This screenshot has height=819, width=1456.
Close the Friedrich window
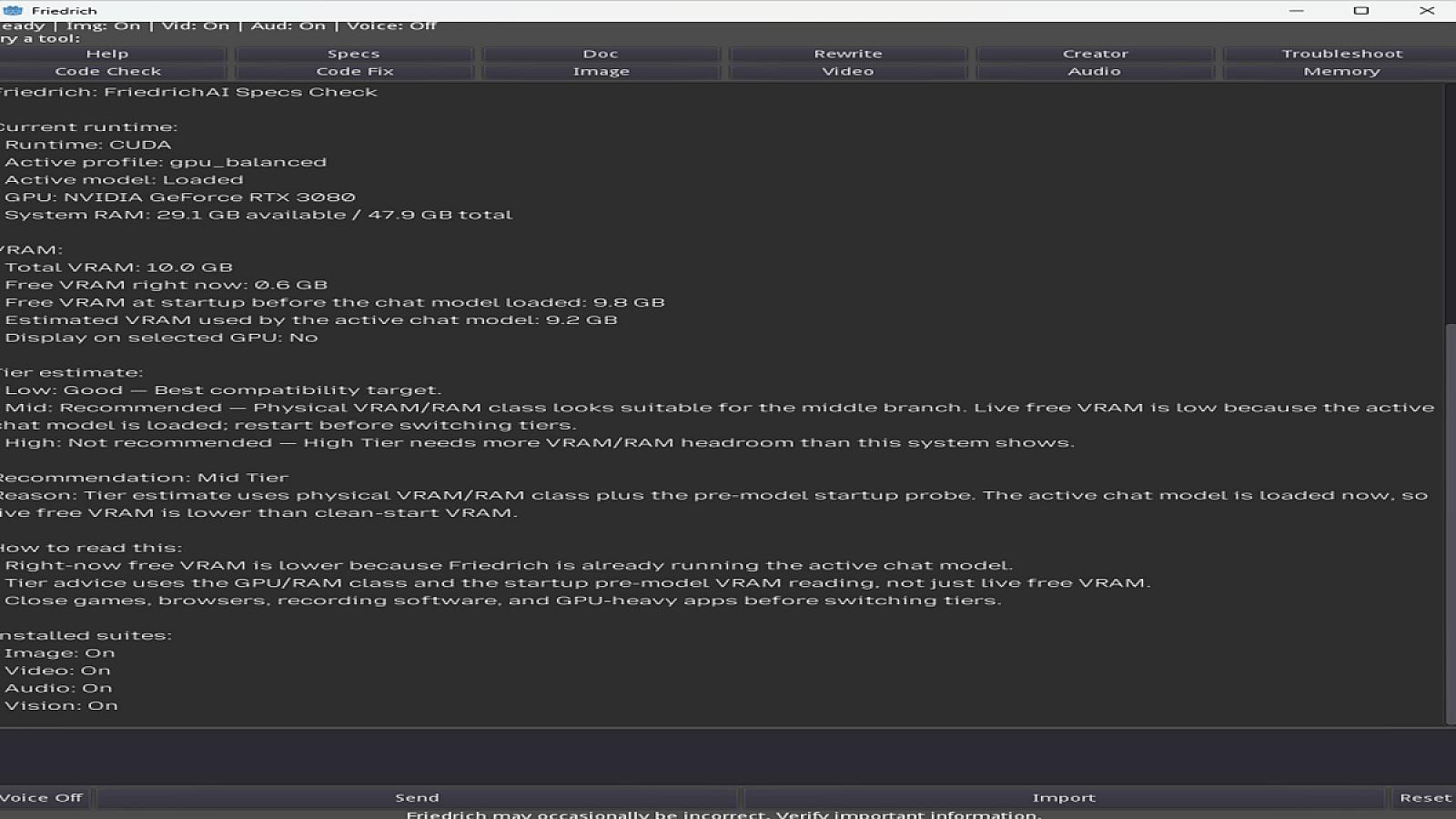click(x=1427, y=11)
